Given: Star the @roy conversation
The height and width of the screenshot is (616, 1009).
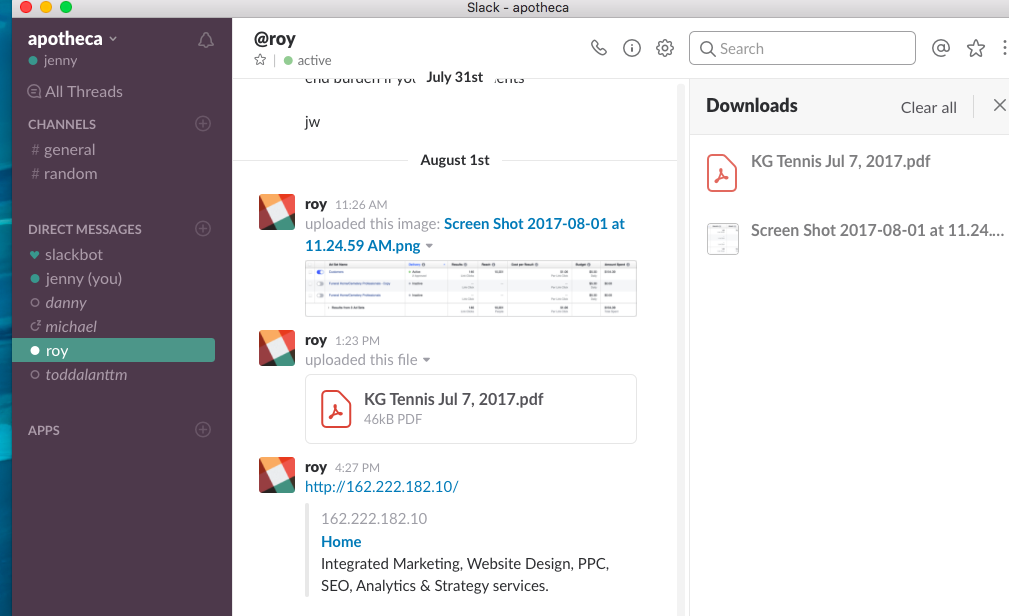Looking at the screenshot, I should pyautogui.click(x=260, y=60).
